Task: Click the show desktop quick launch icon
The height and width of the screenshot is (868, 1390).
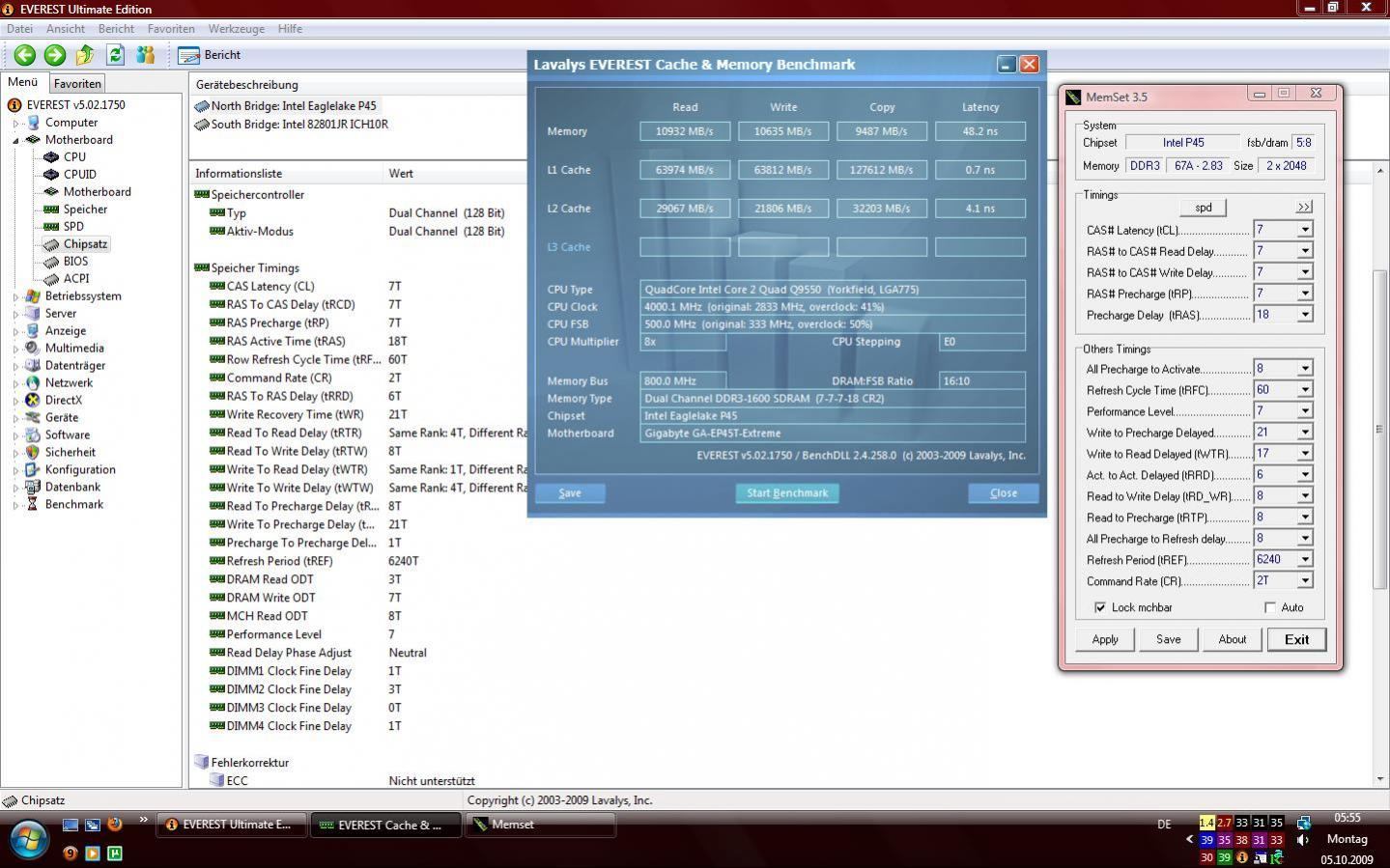Action: coord(71,824)
